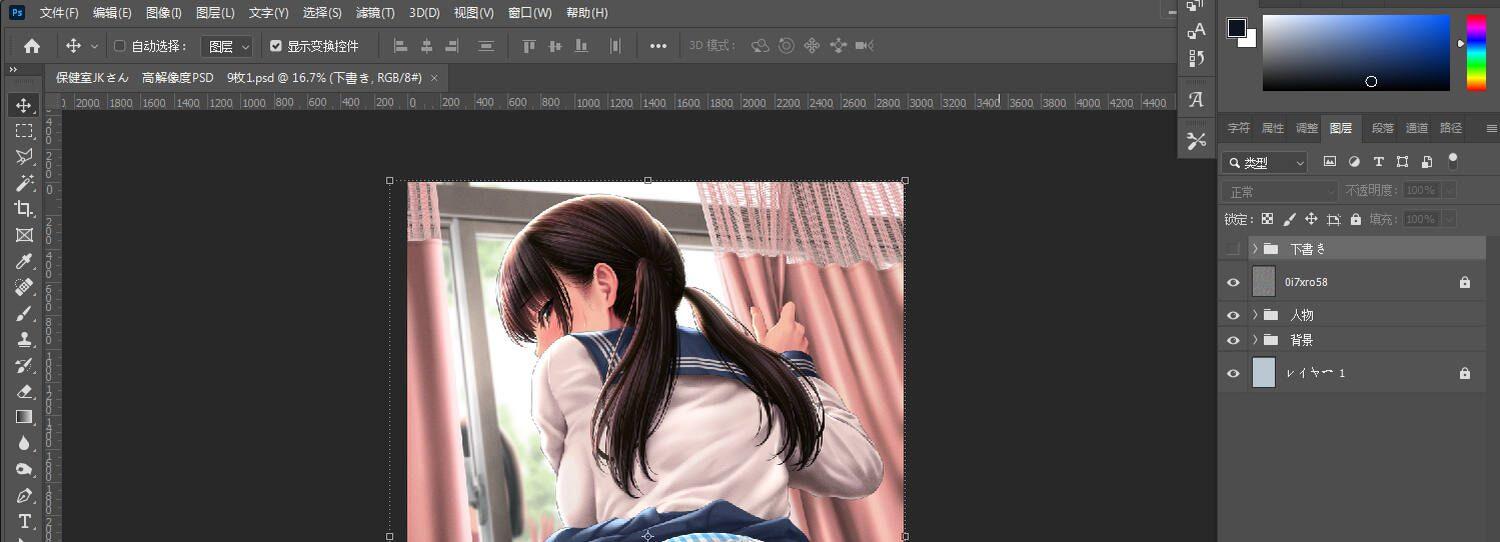Select the Crop tool
This screenshot has height=542, width=1500.
click(24, 209)
